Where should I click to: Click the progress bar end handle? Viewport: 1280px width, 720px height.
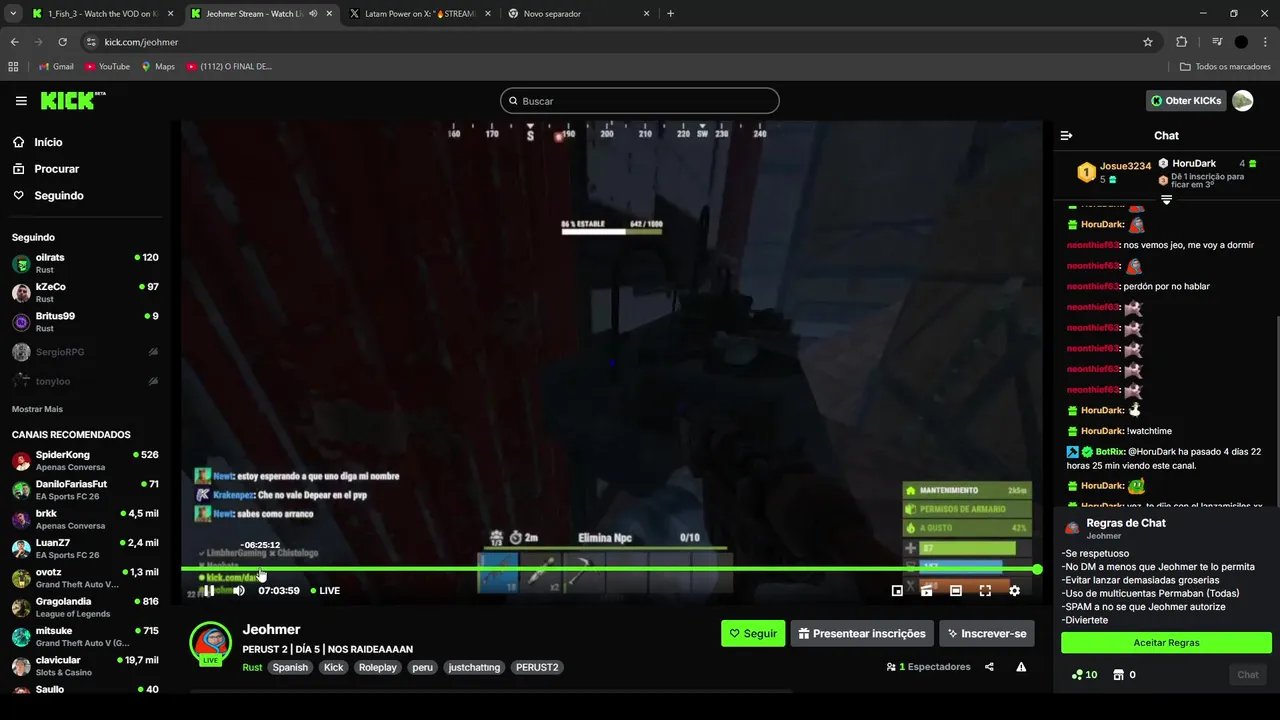pyautogui.click(x=1037, y=569)
